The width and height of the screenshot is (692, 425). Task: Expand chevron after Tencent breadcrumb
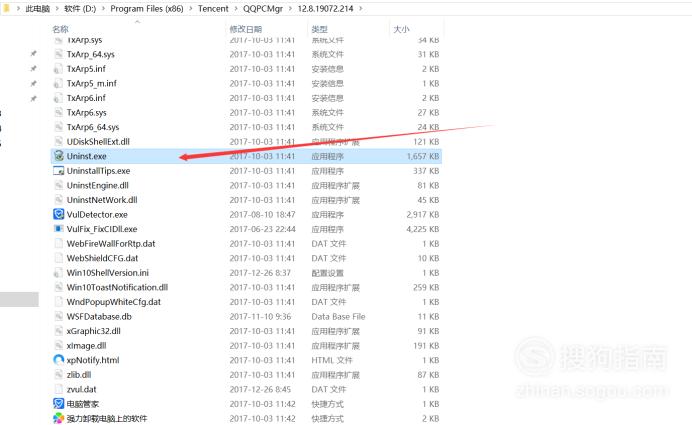click(x=236, y=9)
